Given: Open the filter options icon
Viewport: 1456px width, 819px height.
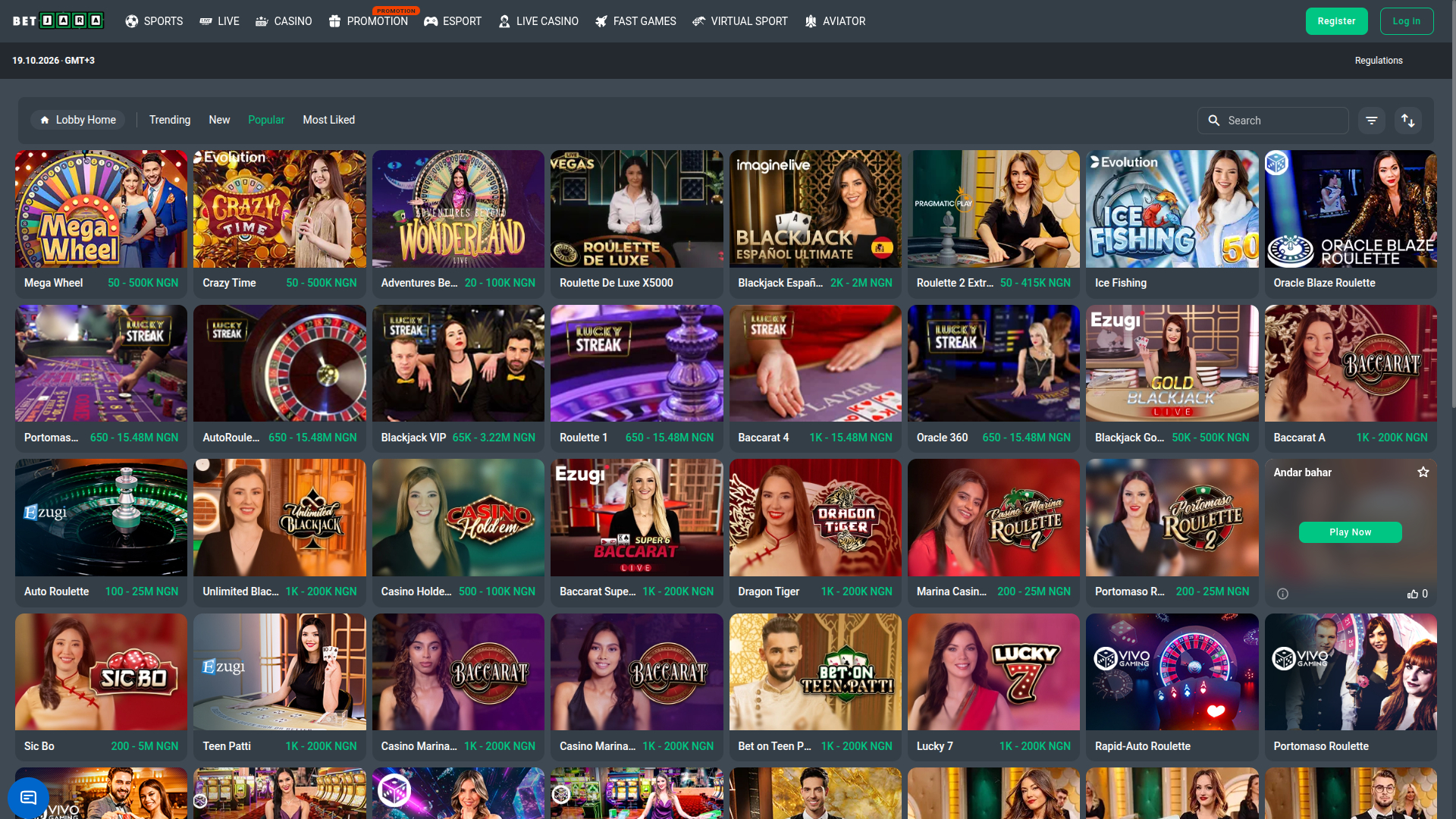Looking at the screenshot, I should tap(1371, 121).
